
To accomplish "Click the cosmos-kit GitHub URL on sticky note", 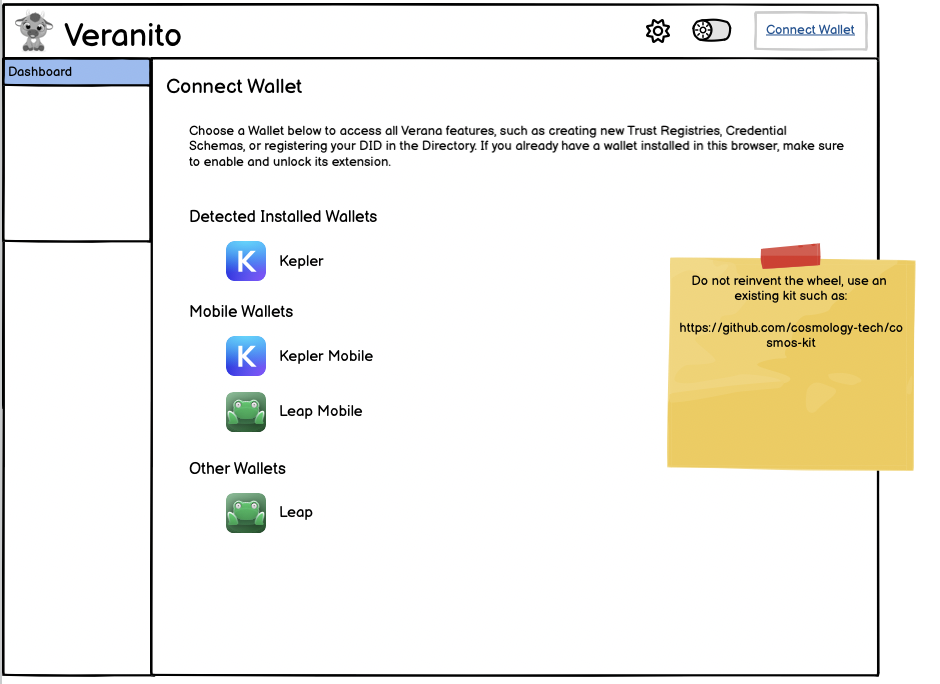I will click(791, 335).
